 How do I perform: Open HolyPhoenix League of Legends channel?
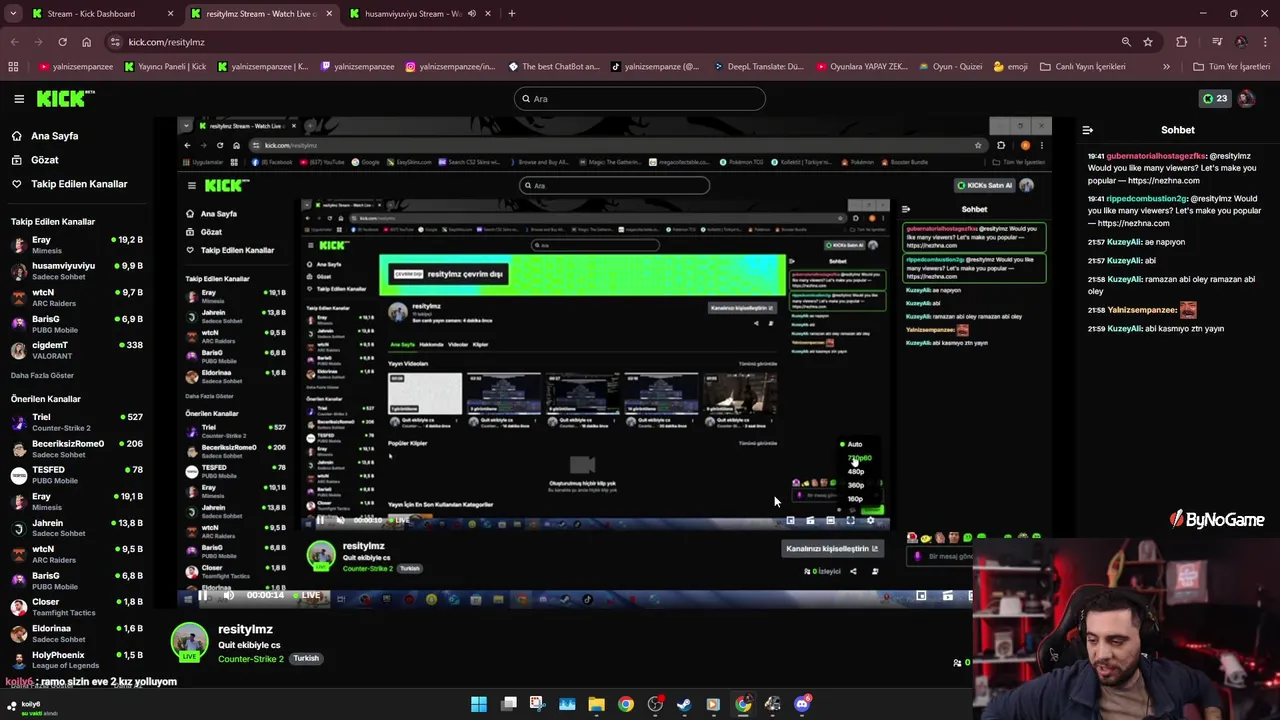tap(77, 660)
